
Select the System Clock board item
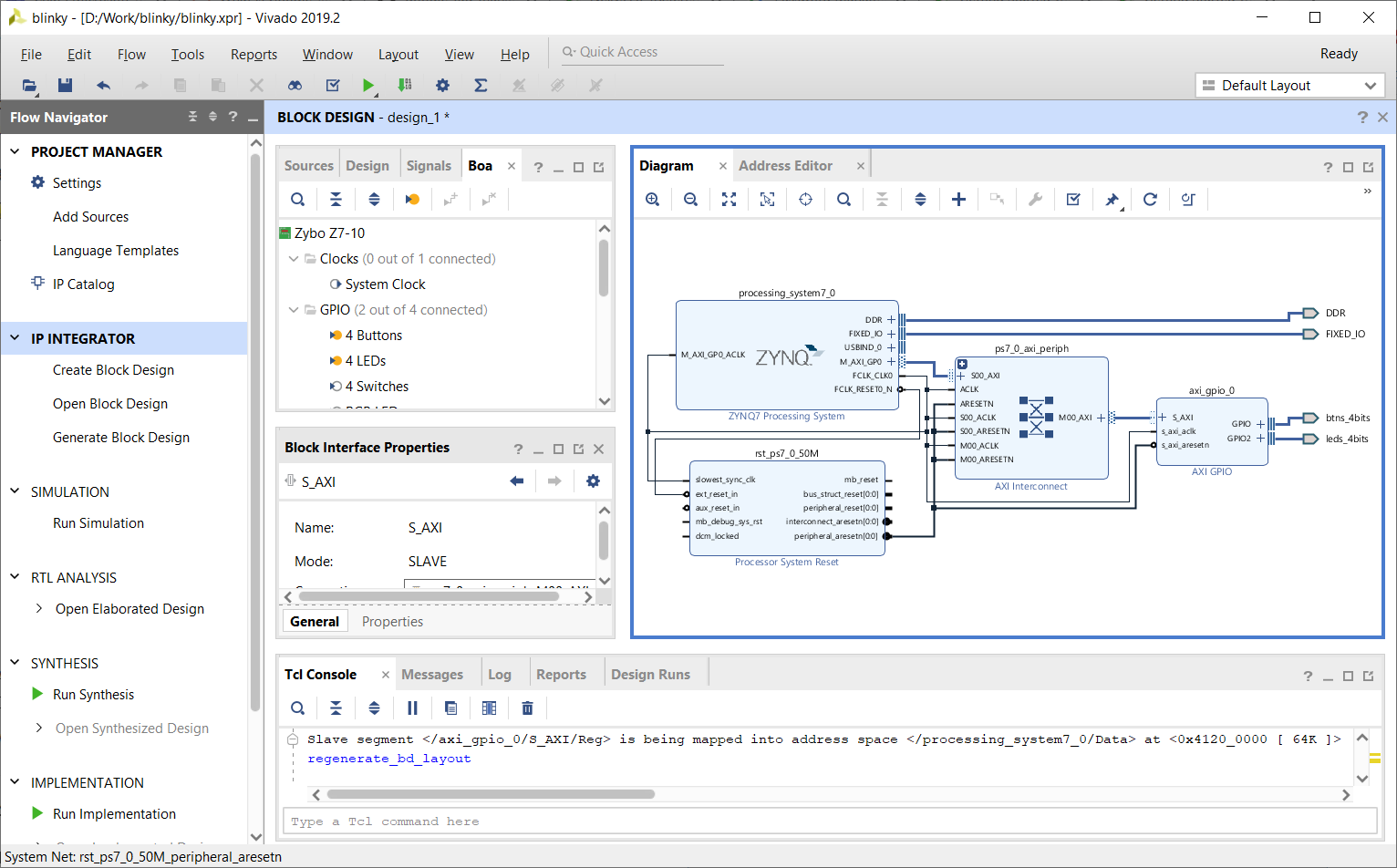[x=385, y=284]
